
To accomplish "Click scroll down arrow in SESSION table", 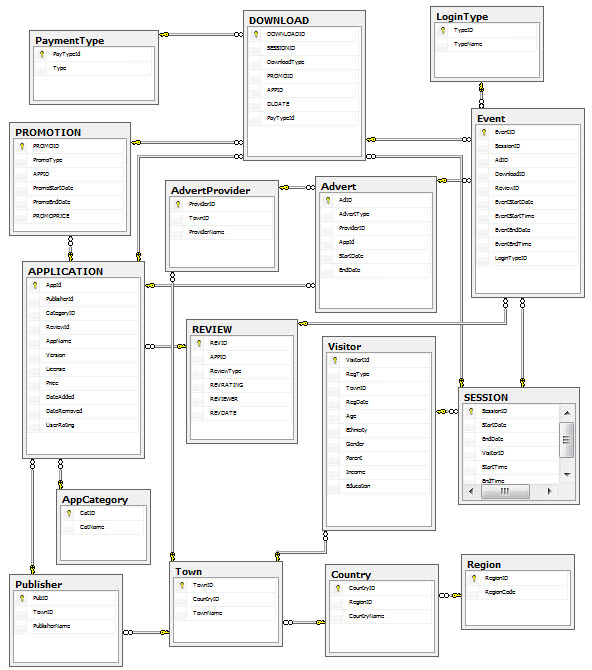I will 567,475.
